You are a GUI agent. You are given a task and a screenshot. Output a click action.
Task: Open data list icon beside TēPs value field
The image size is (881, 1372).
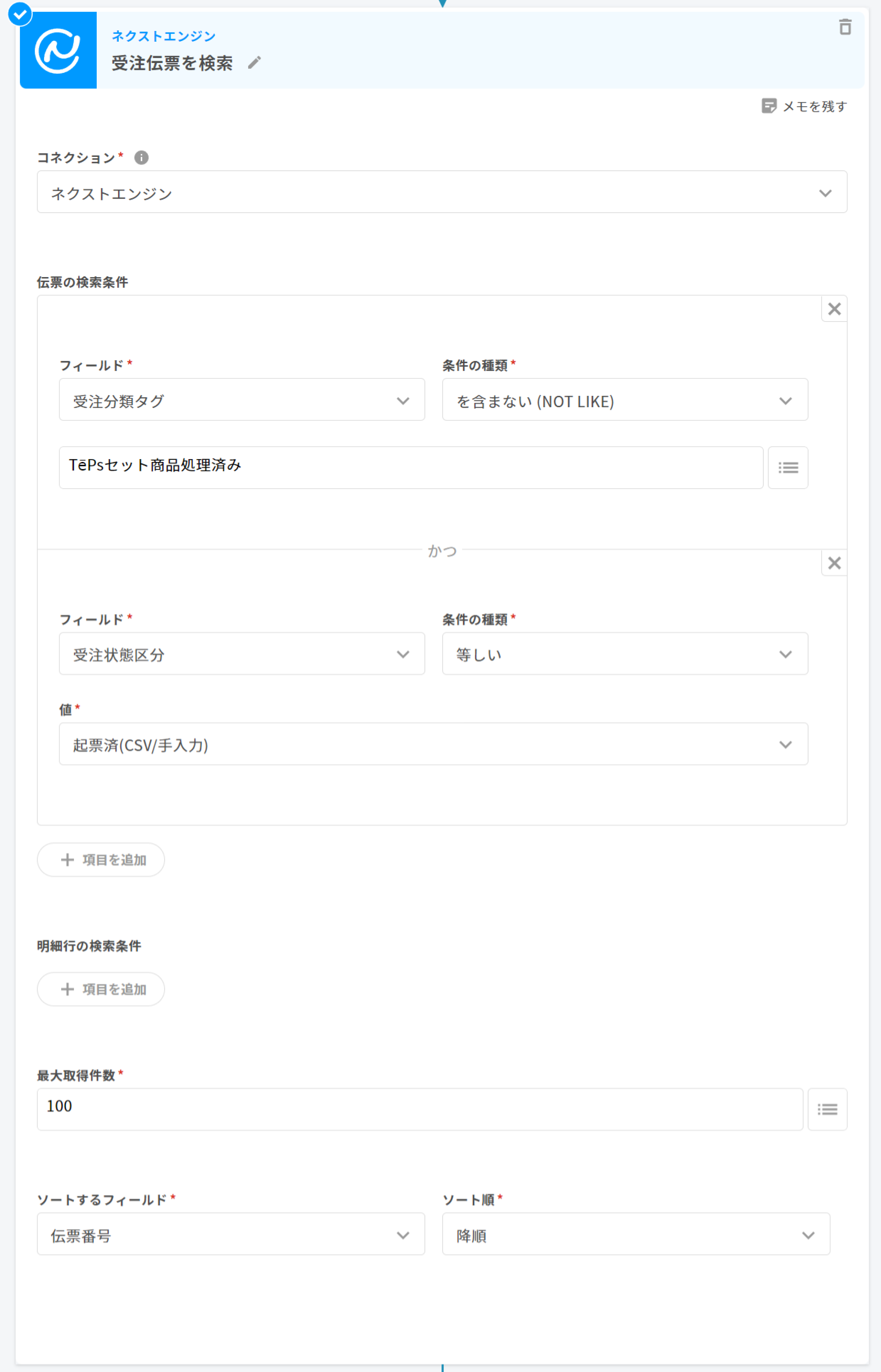pyautogui.click(x=788, y=468)
